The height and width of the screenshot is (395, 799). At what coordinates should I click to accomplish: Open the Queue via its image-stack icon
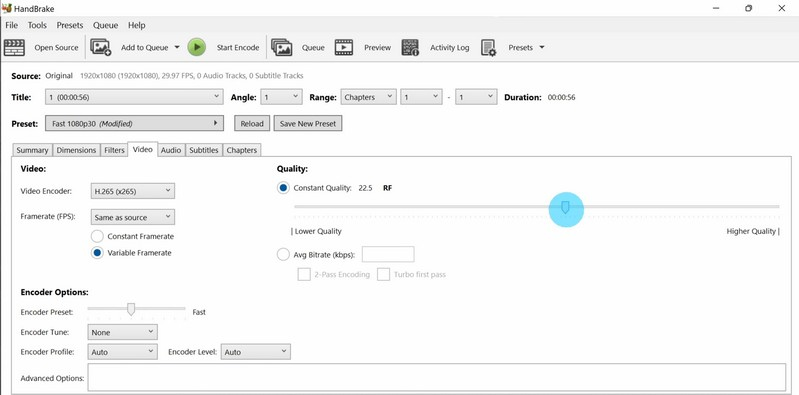coord(281,47)
